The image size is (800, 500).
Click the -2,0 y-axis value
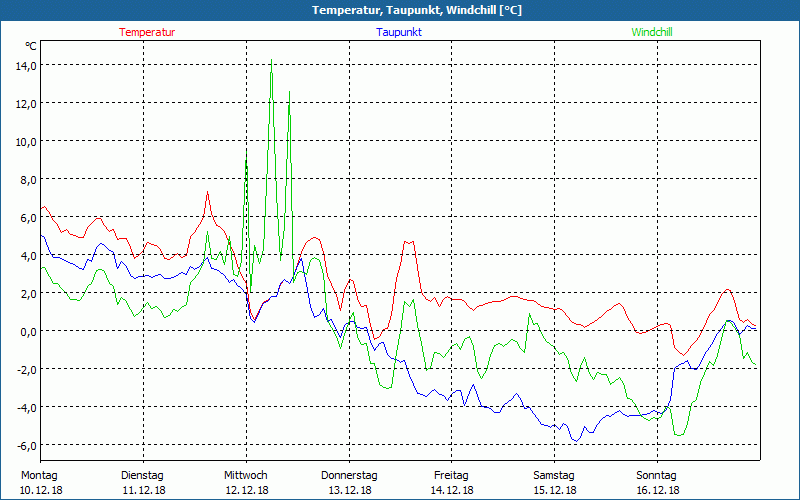26,369
